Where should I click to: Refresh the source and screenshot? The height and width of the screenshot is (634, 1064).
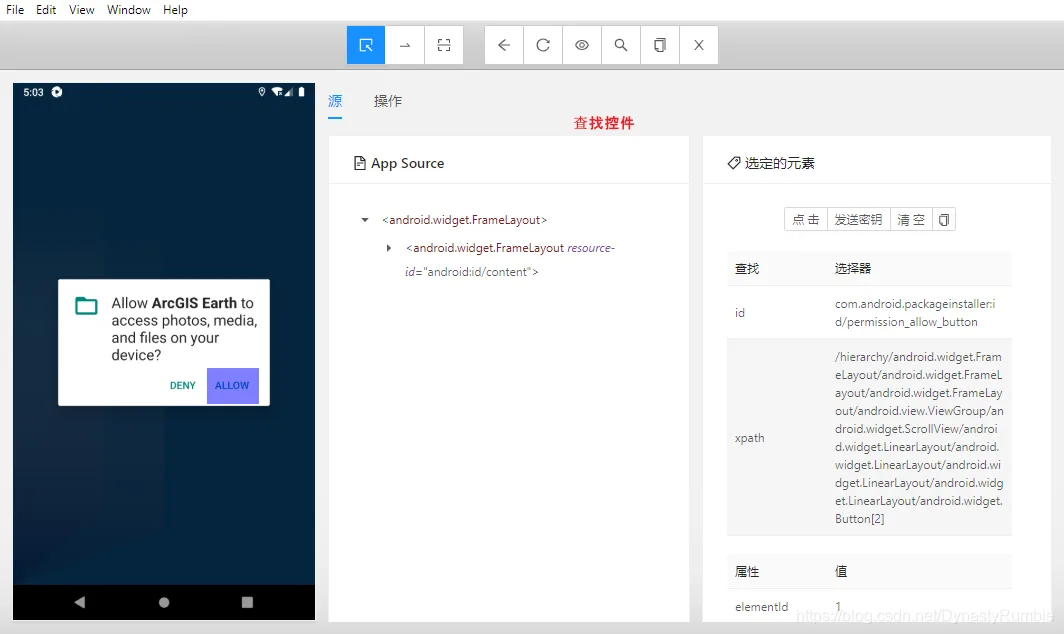coord(543,45)
